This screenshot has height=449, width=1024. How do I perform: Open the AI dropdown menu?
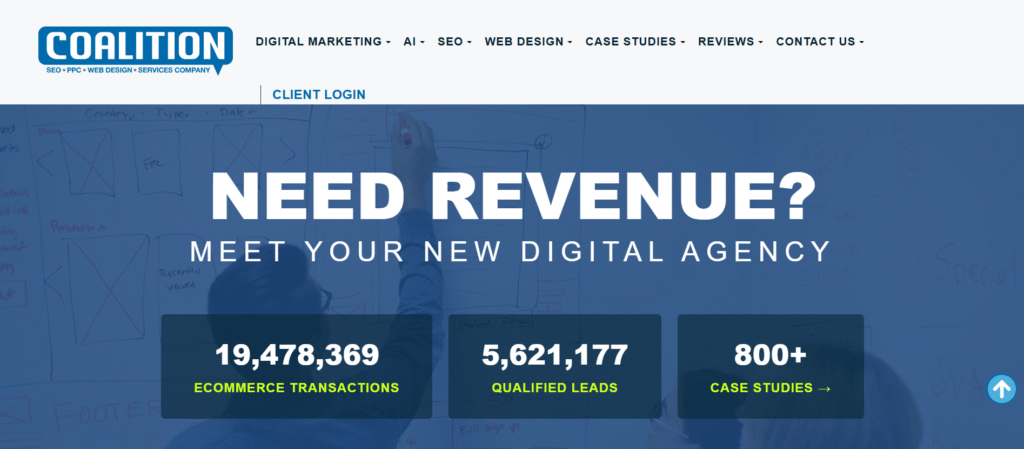click(414, 42)
